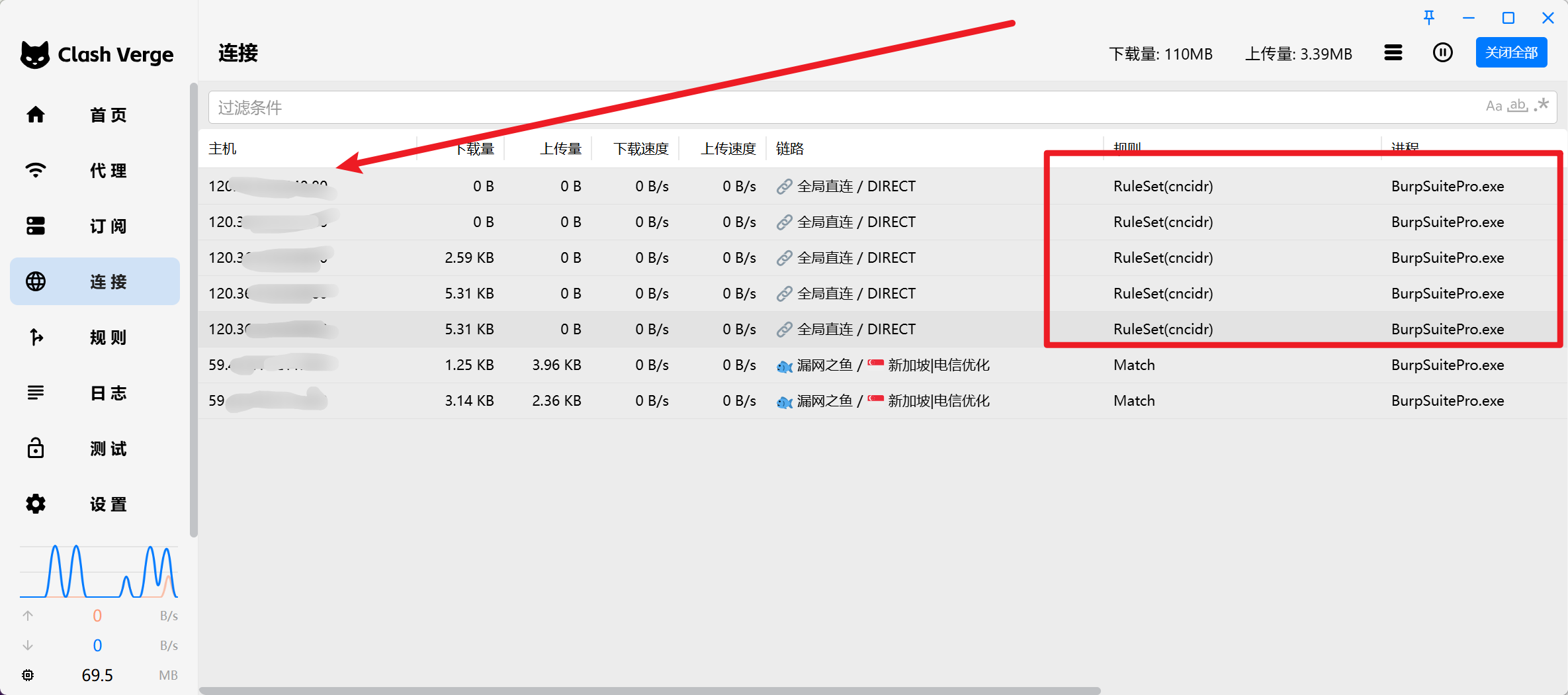Click the 69.5 MB memory value
The width and height of the screenshot is (1568, 695).
point(97,675)
